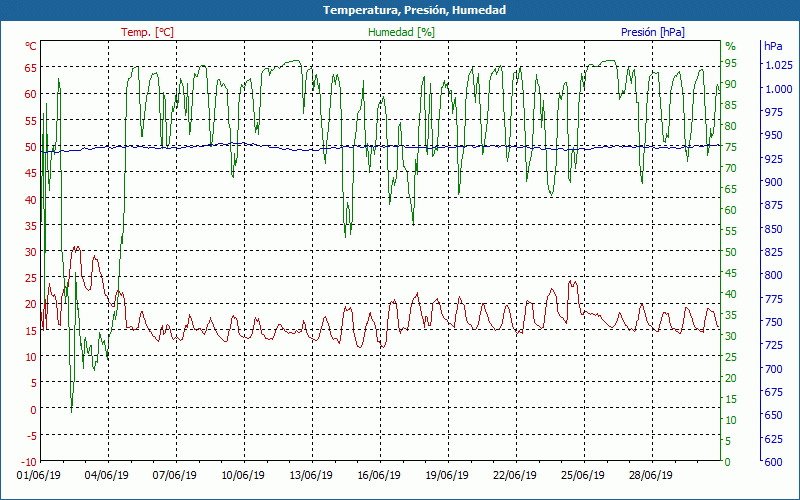Image resolution: width=800 pixels, height=500 pixels.
Task: Click the '1.000' pressure axis value
Action: coord(779,89)
